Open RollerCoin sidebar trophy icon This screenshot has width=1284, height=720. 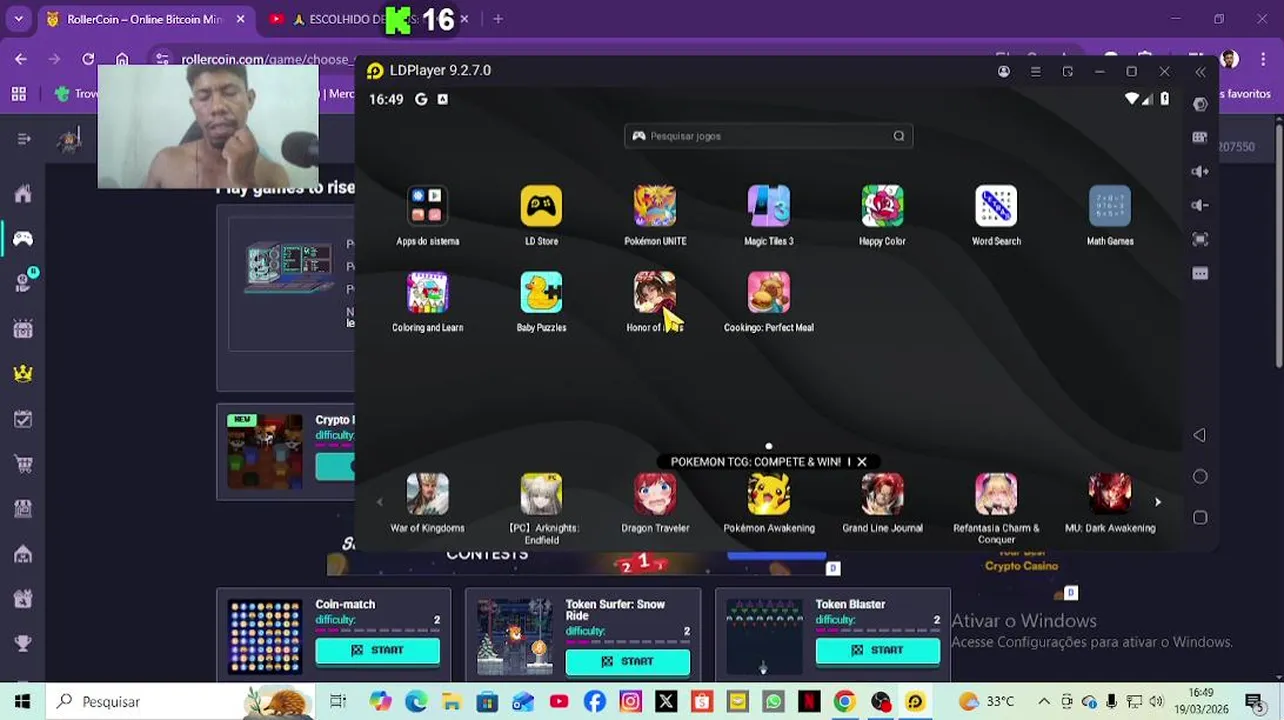[x=23, y=644]
